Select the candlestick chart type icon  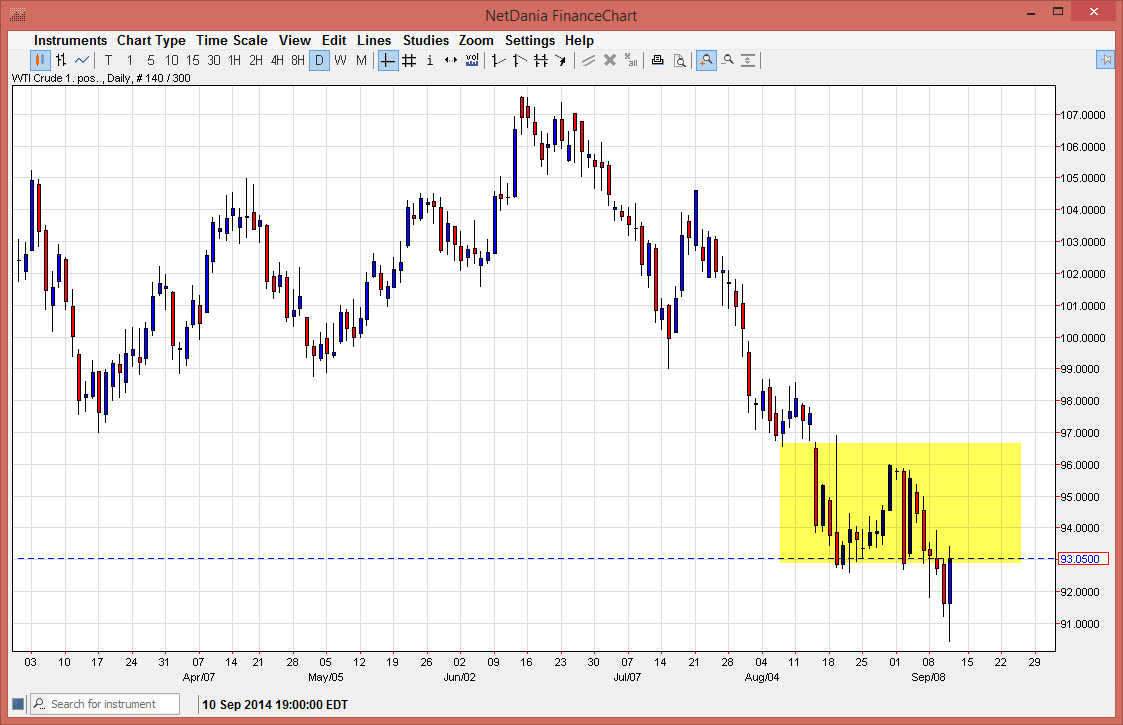point(38,60)
